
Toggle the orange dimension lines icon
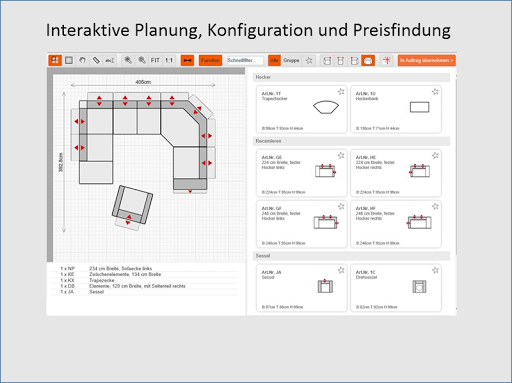coord(188,60)
